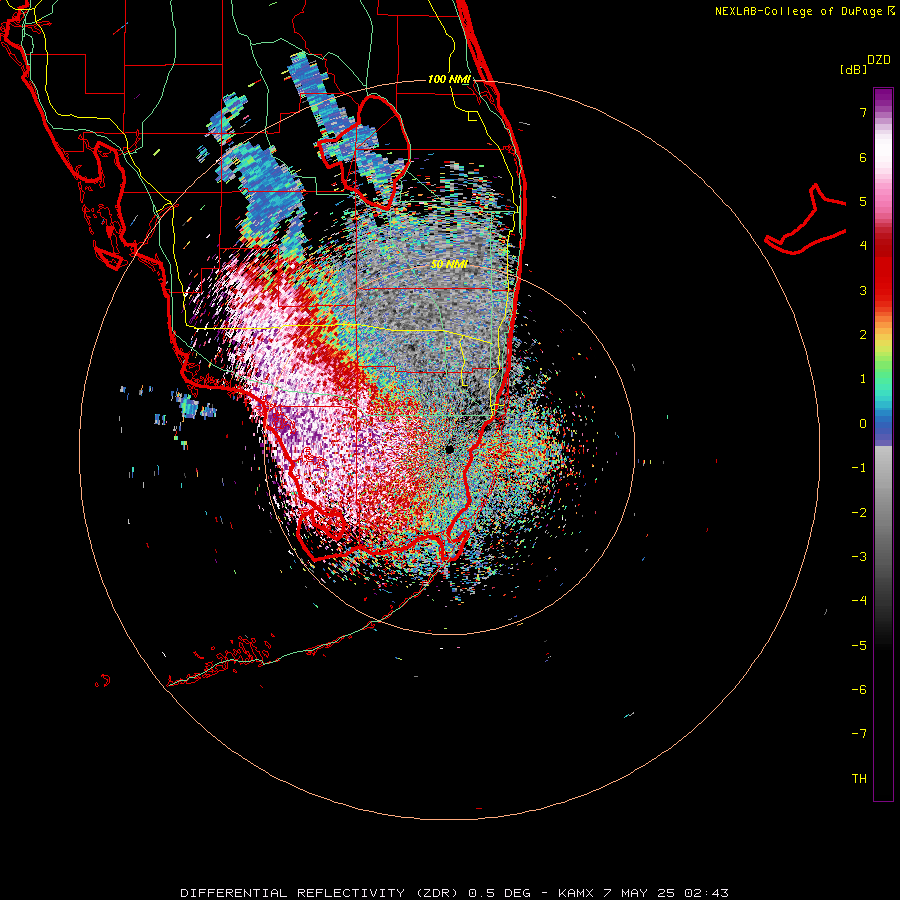Select the 3 tick label on color scale
Viewport: 900px width, 900px height.
pyautogui.click(x=863, y=290)
